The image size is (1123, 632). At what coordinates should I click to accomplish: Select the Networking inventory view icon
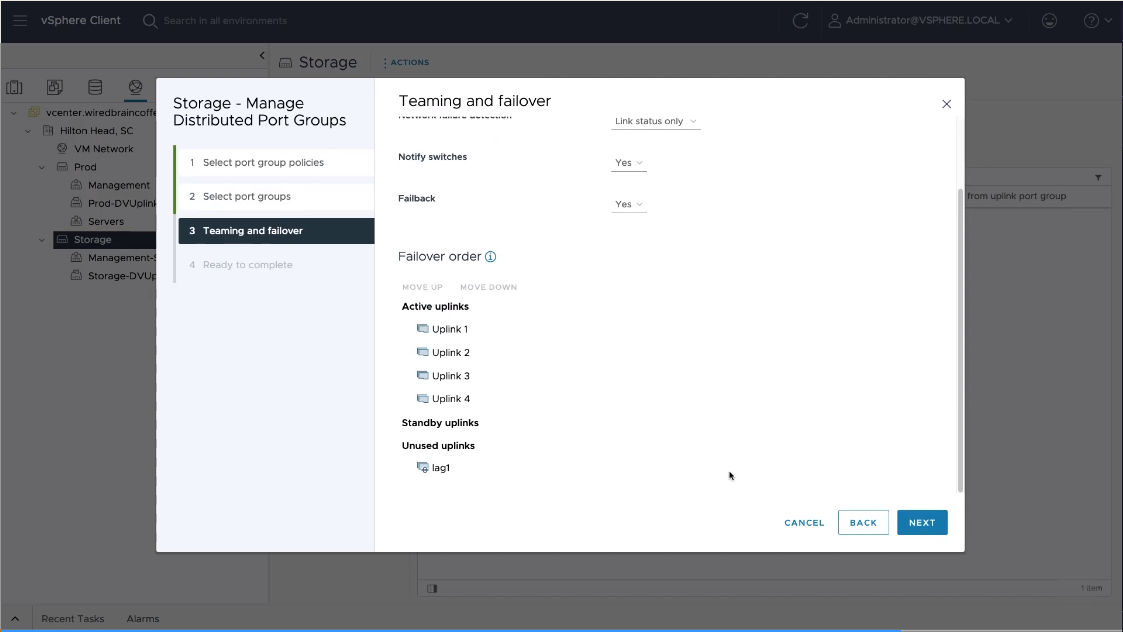(x=135, y=88)
